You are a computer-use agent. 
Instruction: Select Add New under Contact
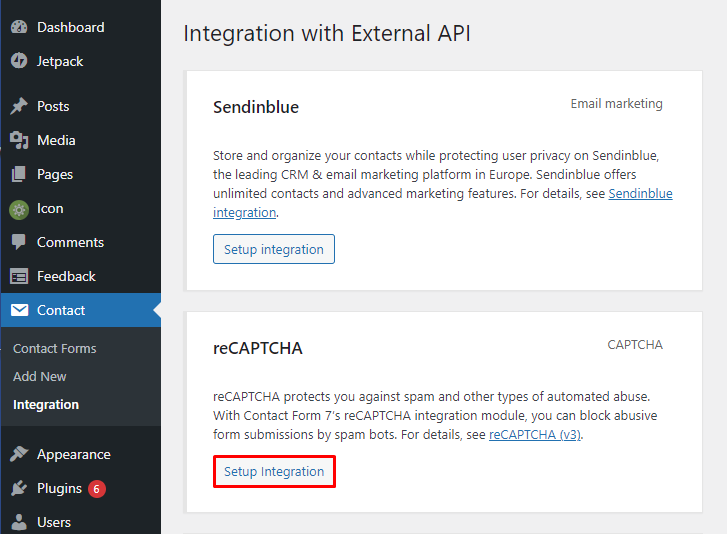click(40, 376)
